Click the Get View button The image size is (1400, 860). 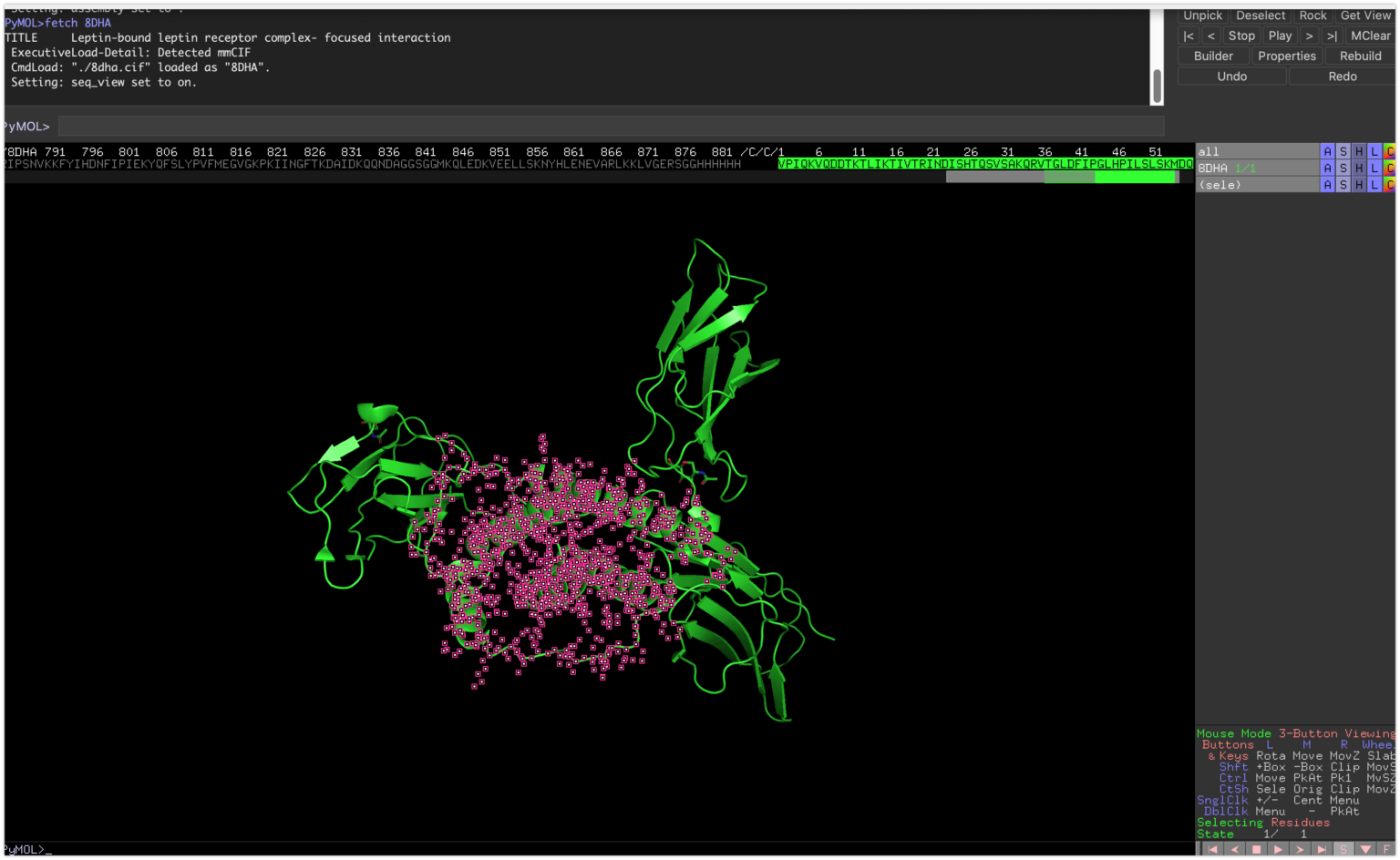pos(1365,15)
